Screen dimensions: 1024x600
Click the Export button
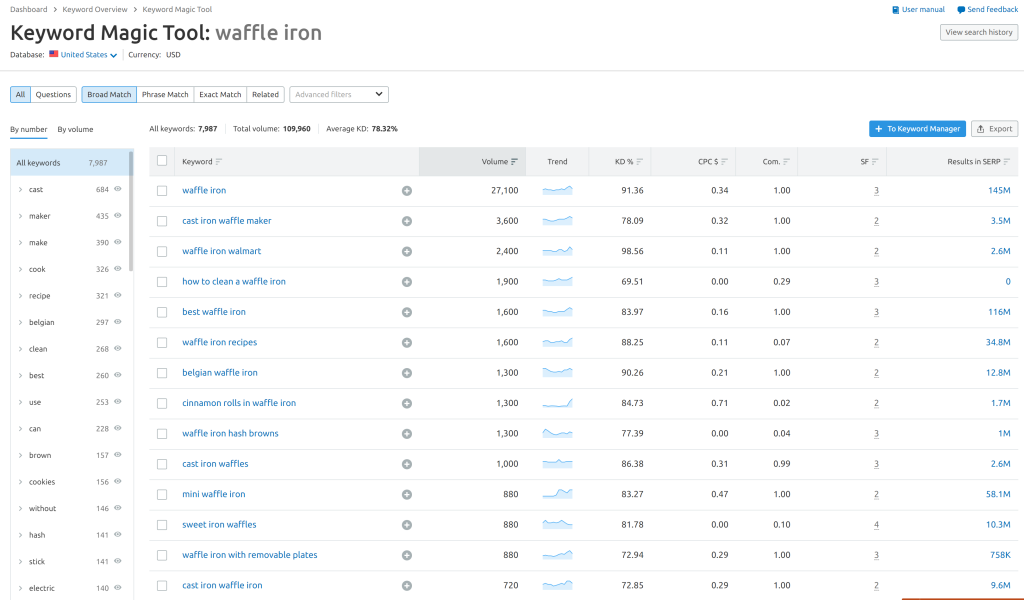[x=994, y=129]
